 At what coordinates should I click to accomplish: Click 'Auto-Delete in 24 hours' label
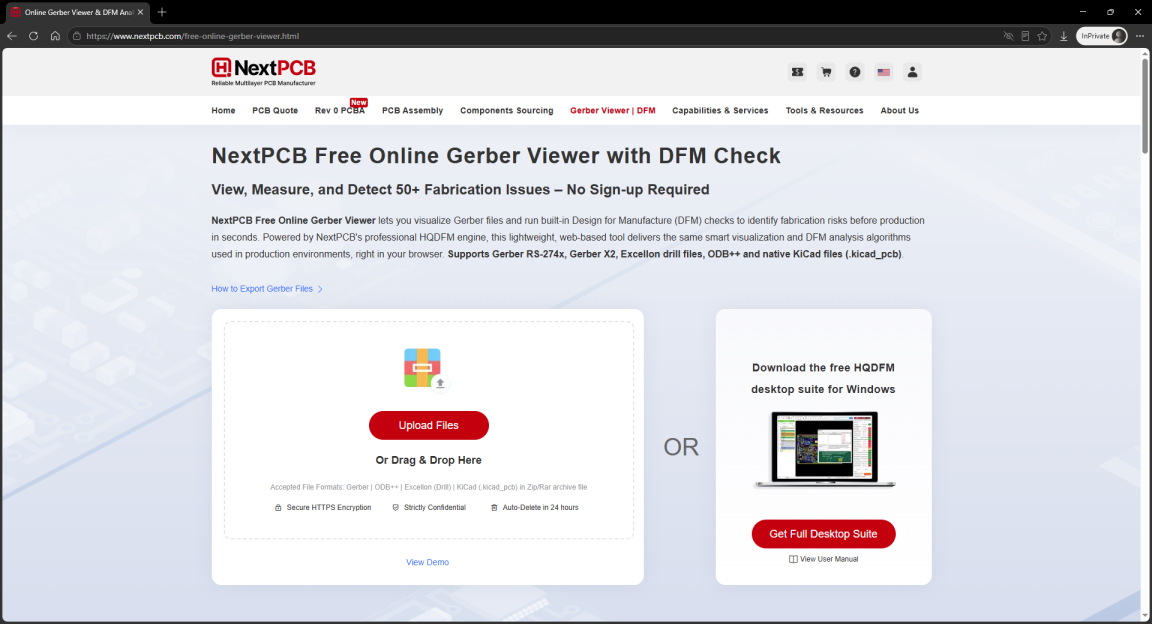(534, 507)
